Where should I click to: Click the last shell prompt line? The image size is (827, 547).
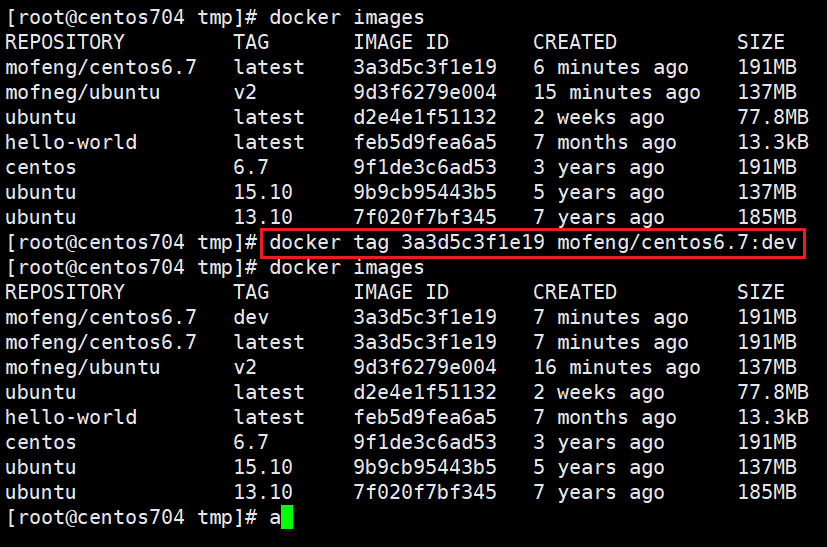point(149,517)
